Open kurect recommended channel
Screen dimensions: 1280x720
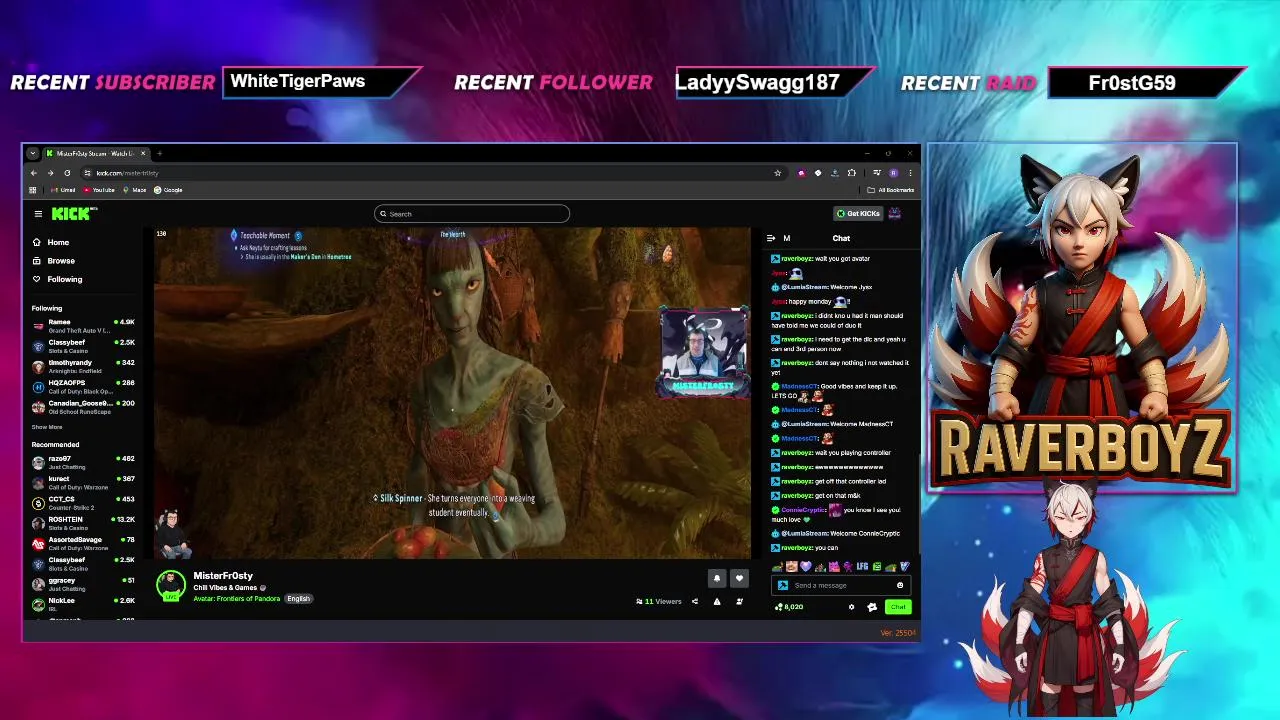point(84,482)
